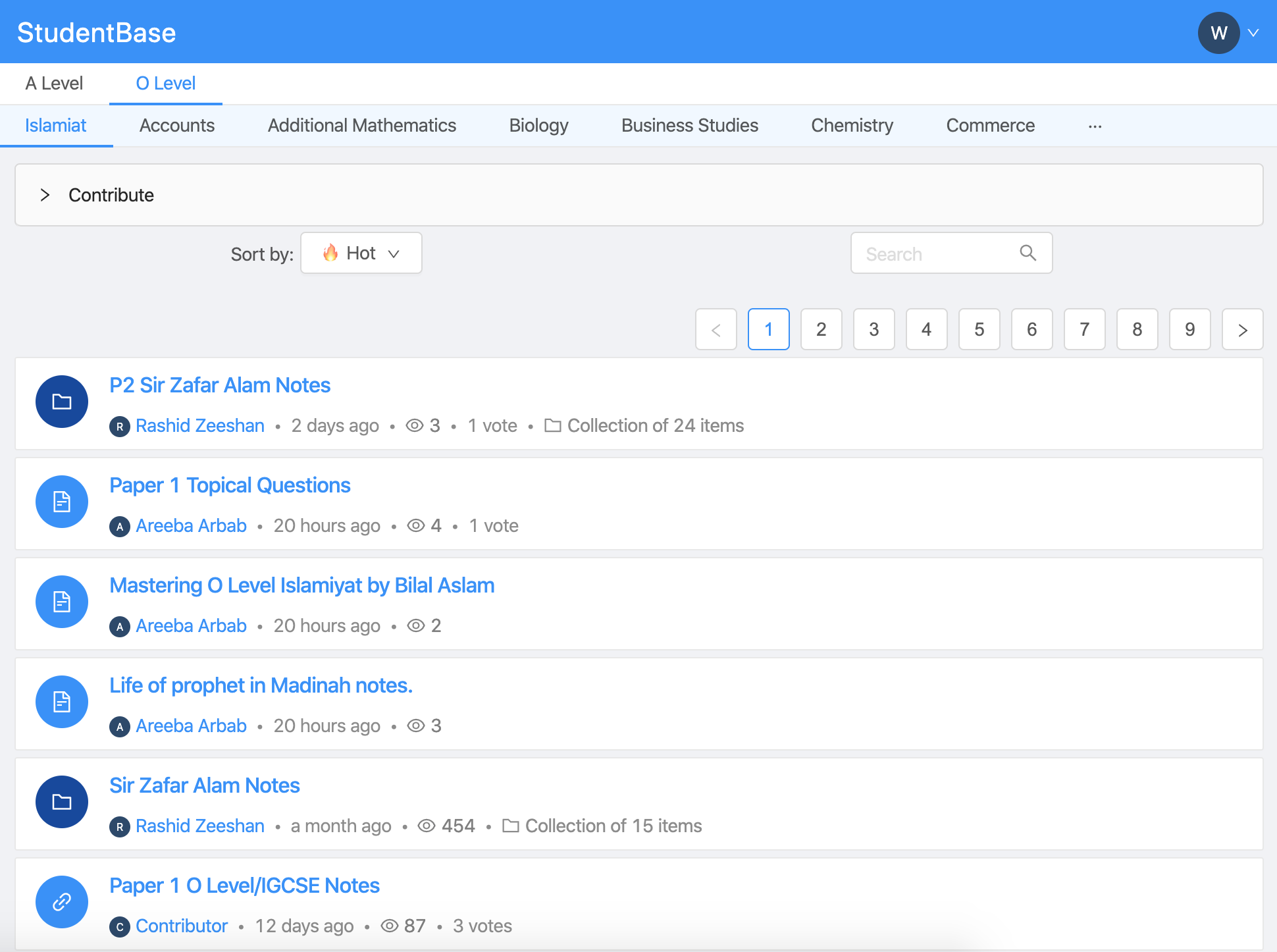The width and height of the screenshot is (1277, 952).
Task: Click document icon beside Mastering O Level Islamiyat
Action: 62,602
